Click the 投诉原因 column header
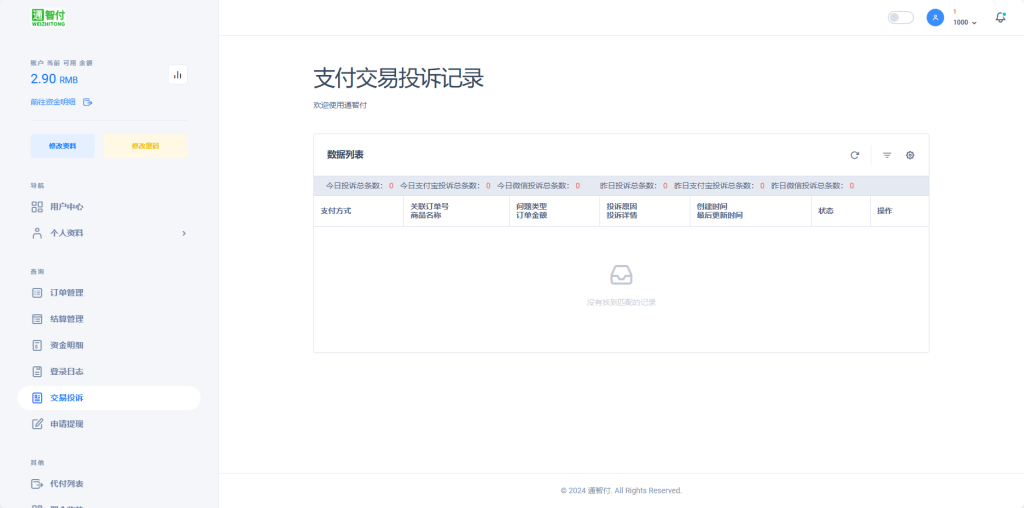 point(622,206)
